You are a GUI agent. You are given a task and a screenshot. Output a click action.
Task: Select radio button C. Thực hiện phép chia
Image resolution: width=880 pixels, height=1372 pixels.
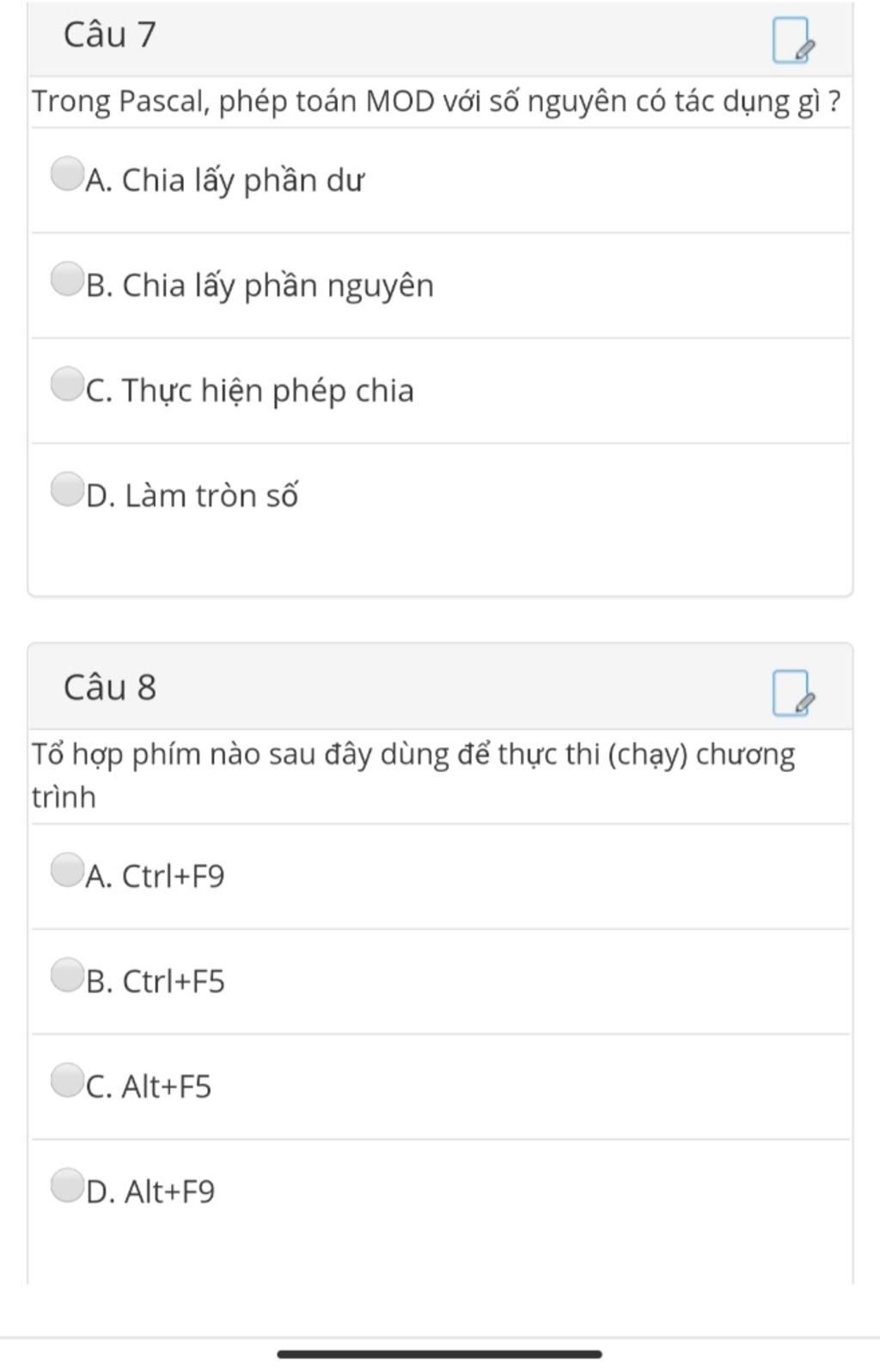coord(66,383)
